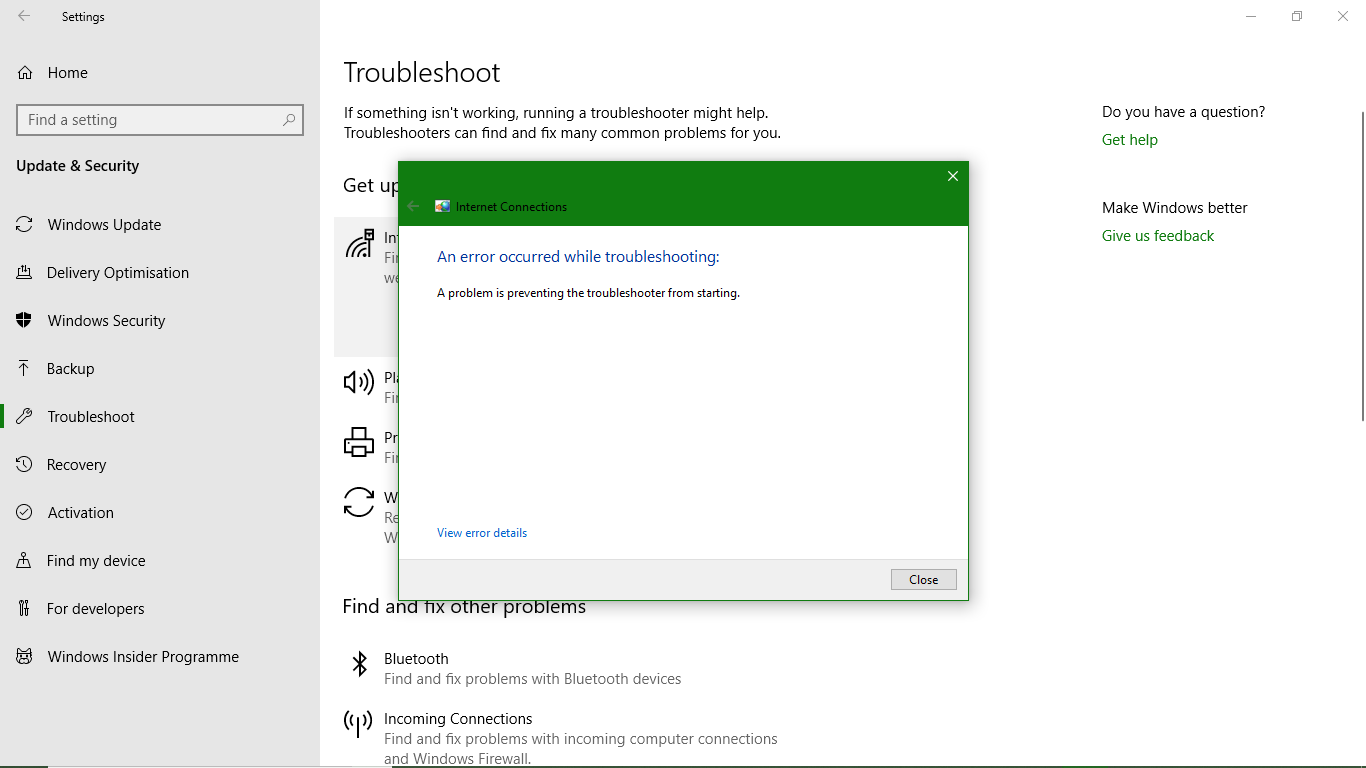Image resolution: width=1366 pixels, height=768 pixels.
Task: Click the Close button in dialog
Action: point(924,580)
